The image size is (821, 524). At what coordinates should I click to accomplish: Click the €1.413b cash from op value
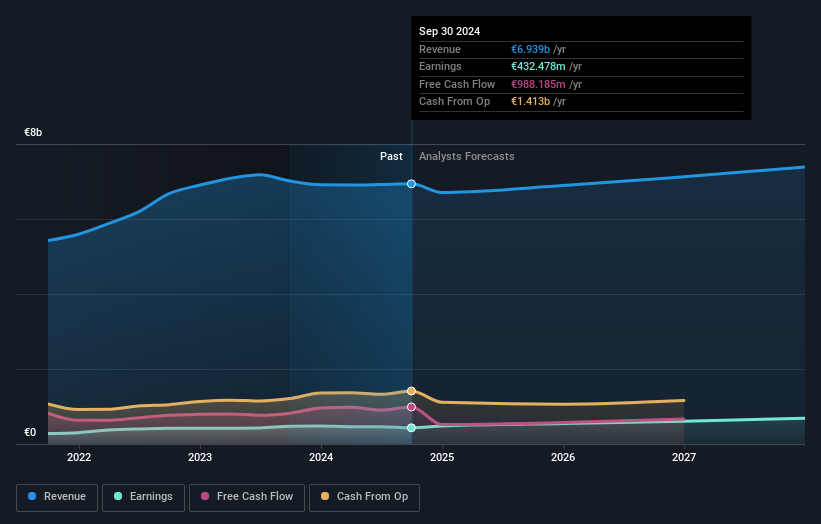click(x=530, y=102)
